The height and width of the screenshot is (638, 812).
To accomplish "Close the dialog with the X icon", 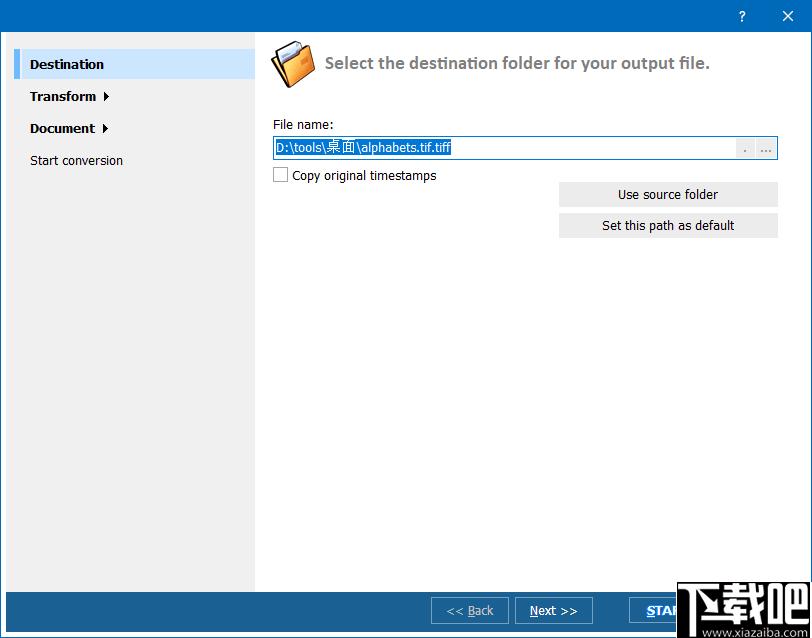I will (788, 16).
